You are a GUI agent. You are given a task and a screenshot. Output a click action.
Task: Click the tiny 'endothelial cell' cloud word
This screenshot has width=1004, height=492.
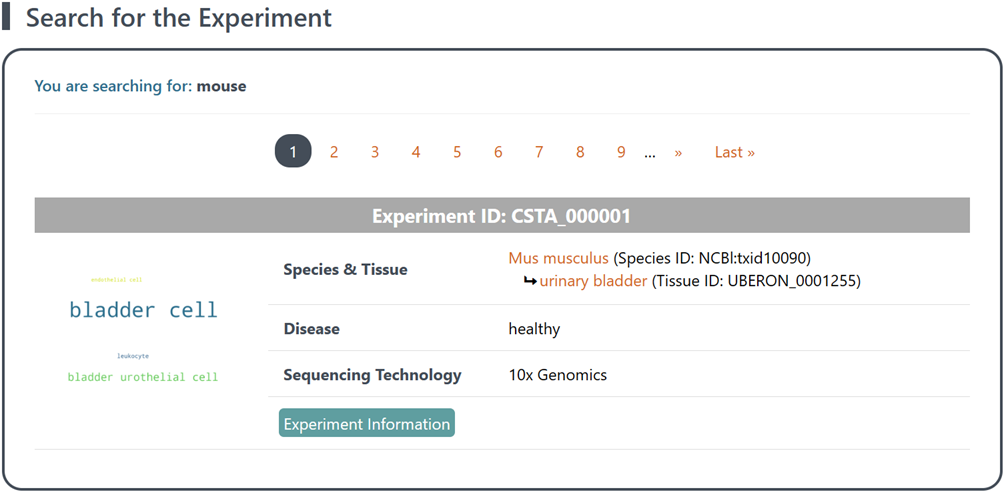(117, 280)
